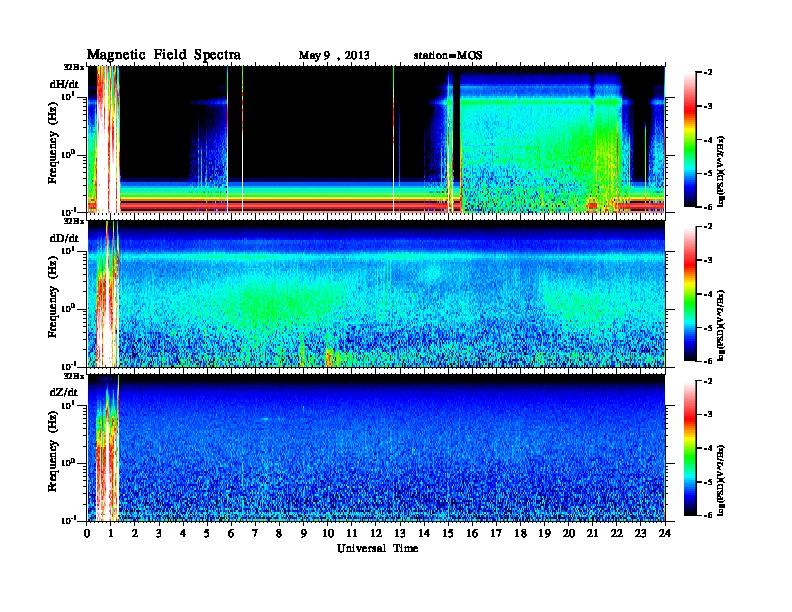Click the "-4" value on dZ/dt color scale
792x612 pixels.
(708, 448)
